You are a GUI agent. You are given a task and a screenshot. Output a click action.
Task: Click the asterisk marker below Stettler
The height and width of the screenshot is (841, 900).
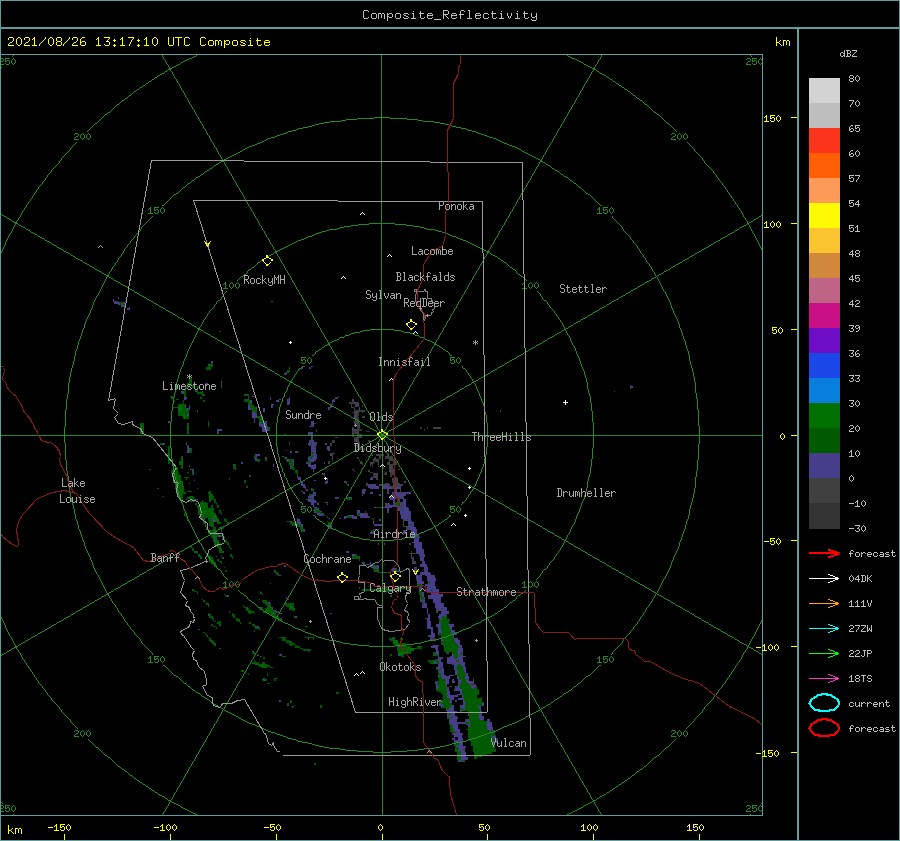(x=475, y=343)
